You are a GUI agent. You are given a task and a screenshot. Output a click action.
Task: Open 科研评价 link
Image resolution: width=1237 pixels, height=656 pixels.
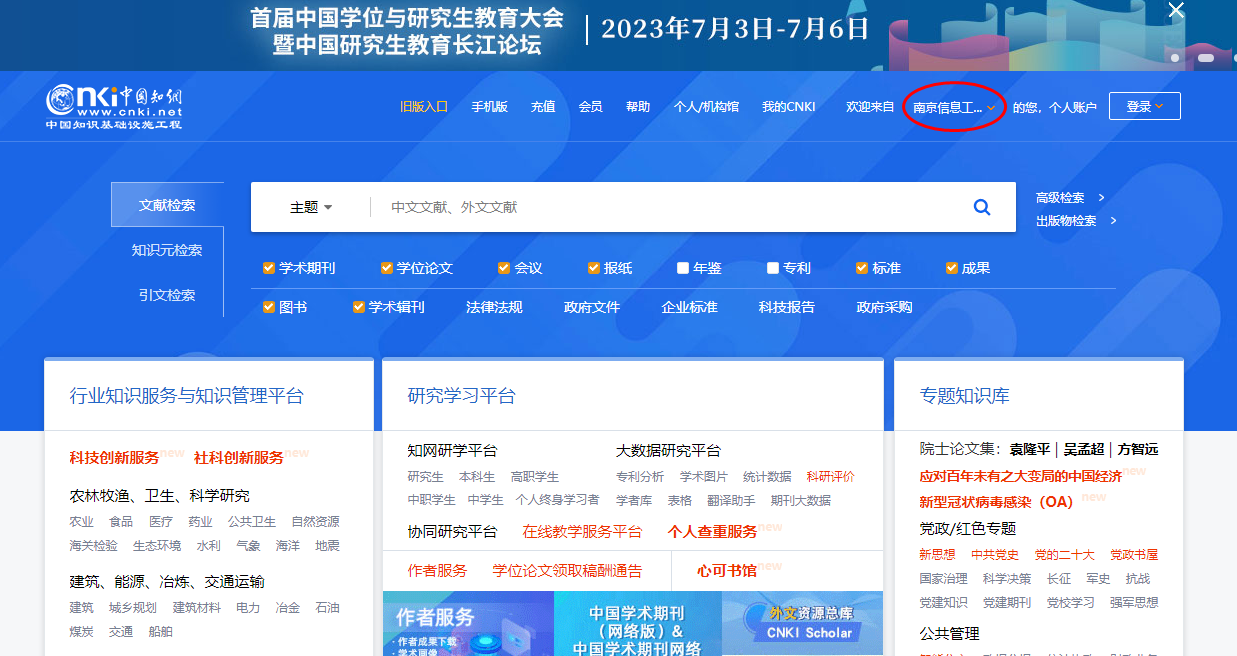831,477
